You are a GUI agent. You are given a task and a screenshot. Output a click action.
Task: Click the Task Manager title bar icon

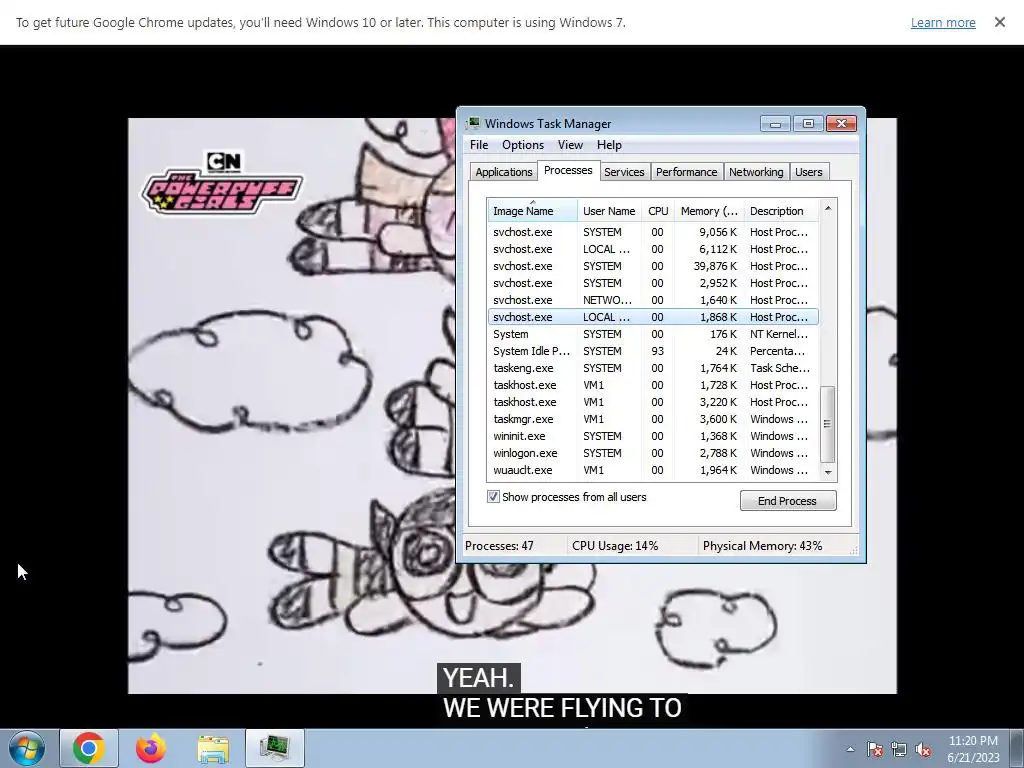click(473, 123)
